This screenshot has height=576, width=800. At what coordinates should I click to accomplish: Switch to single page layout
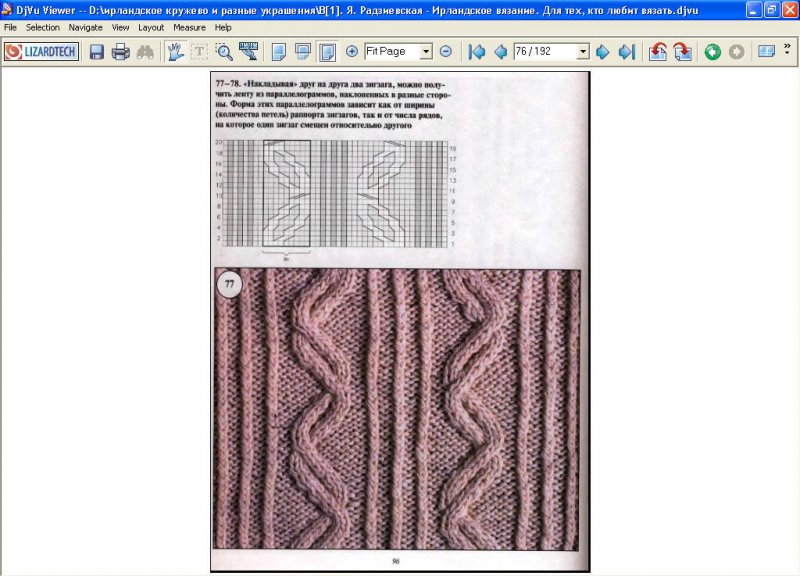tap(279, 52)
